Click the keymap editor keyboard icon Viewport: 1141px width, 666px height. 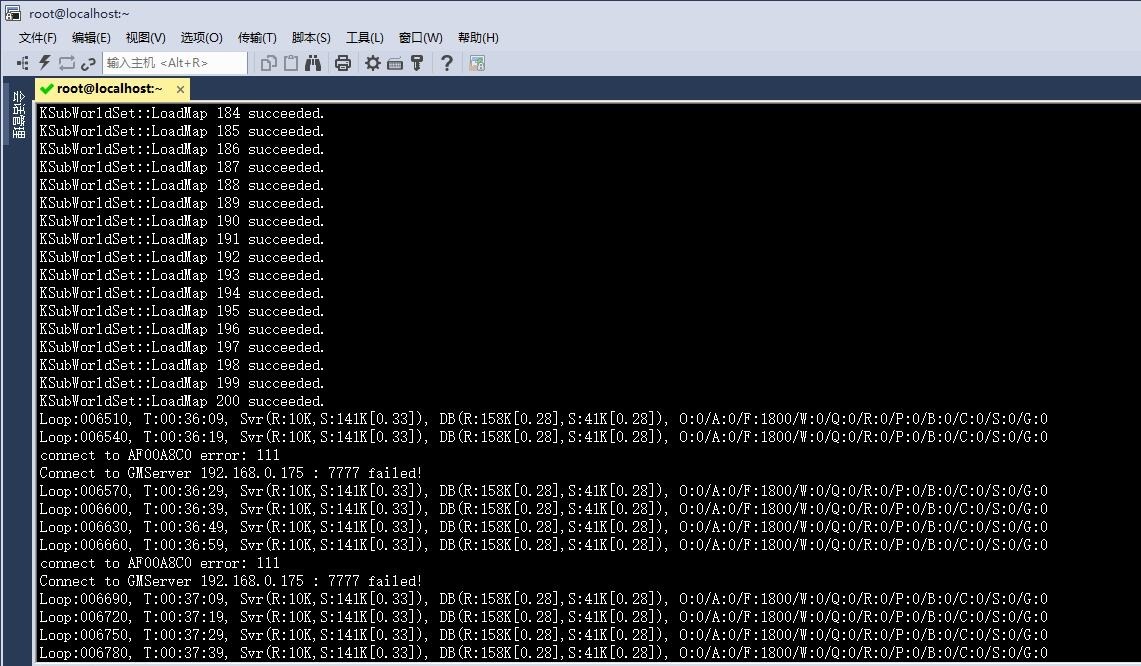(x=395, y=64)
